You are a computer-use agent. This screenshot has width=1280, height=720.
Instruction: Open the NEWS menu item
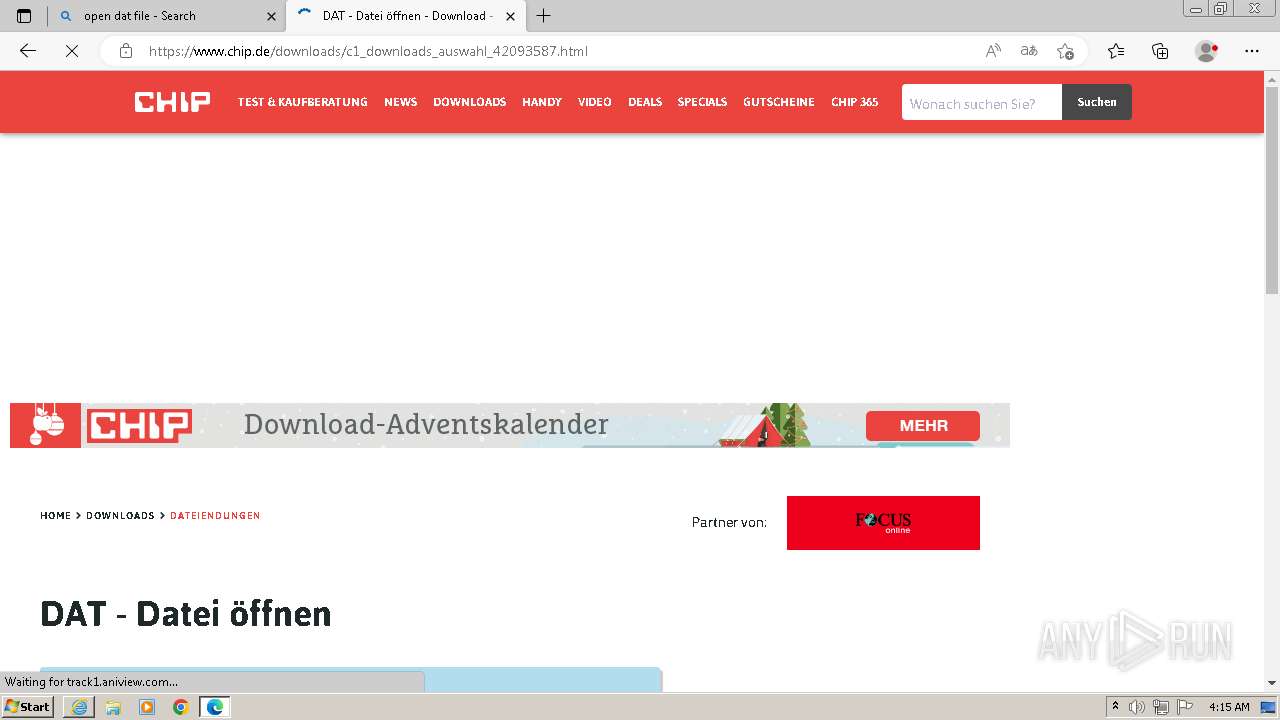[x=400, y=102]
